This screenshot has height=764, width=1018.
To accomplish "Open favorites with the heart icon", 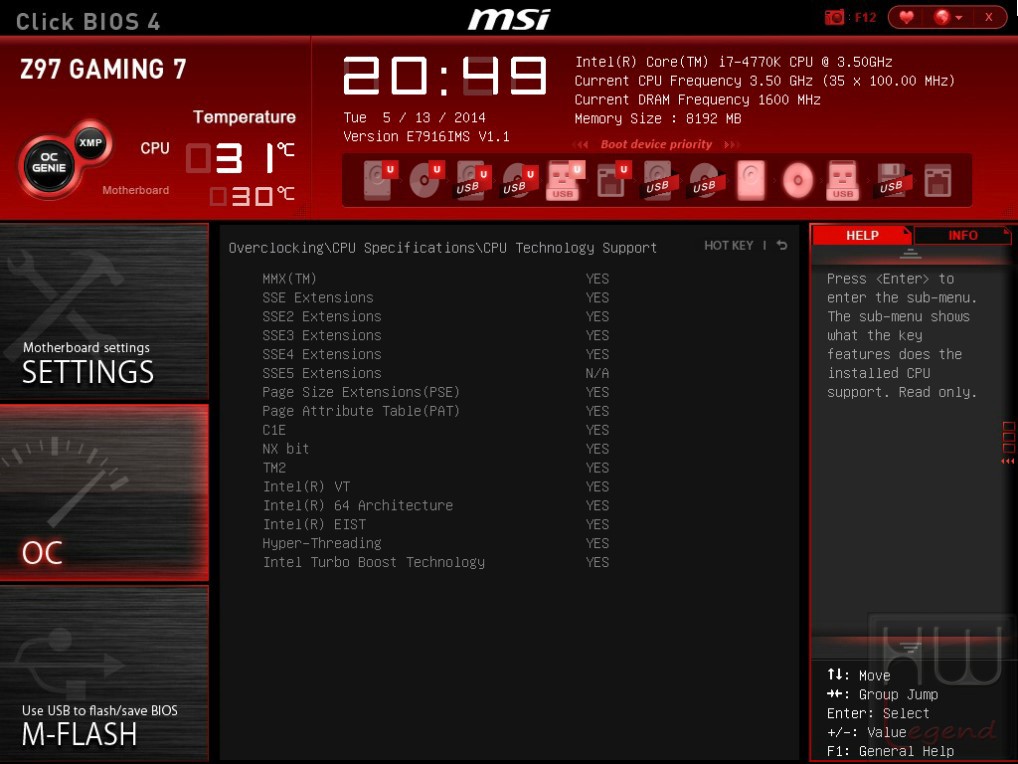I will coord(906,17).
